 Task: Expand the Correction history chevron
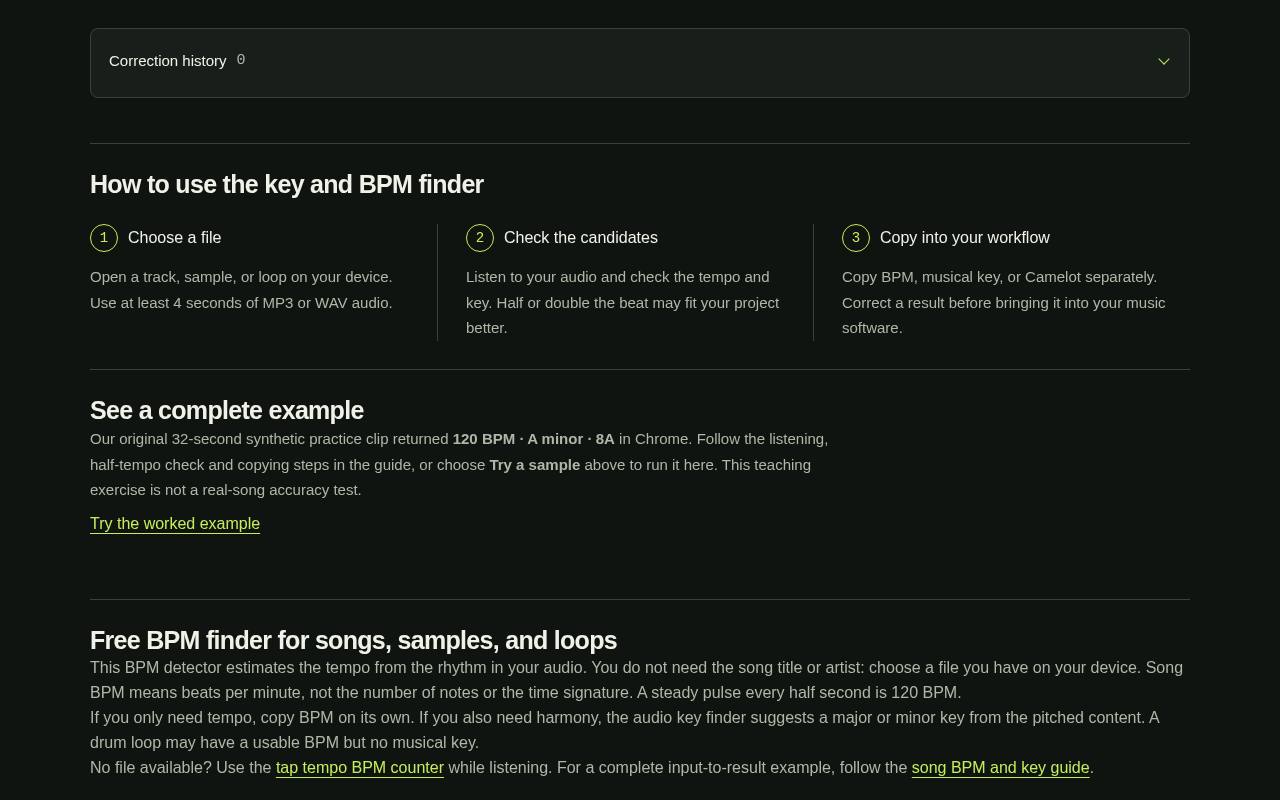[x=1164, y=61]
